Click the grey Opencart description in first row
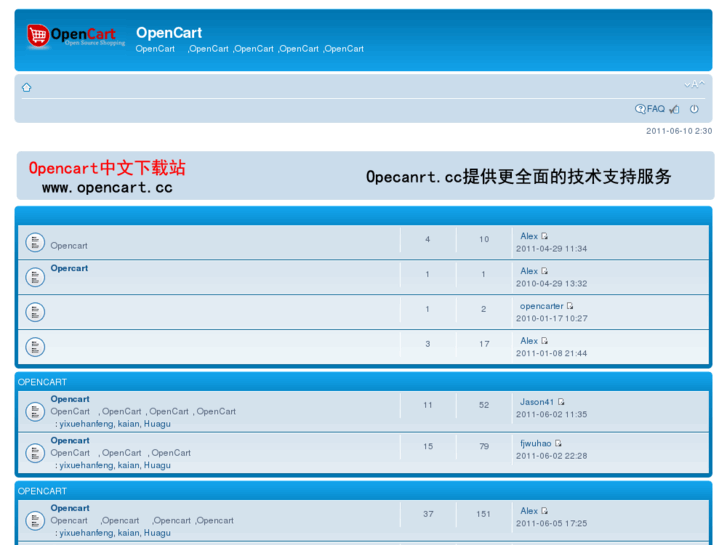Image resolution: width=727 pixels, height=545 pixels. tap(69, 246)
